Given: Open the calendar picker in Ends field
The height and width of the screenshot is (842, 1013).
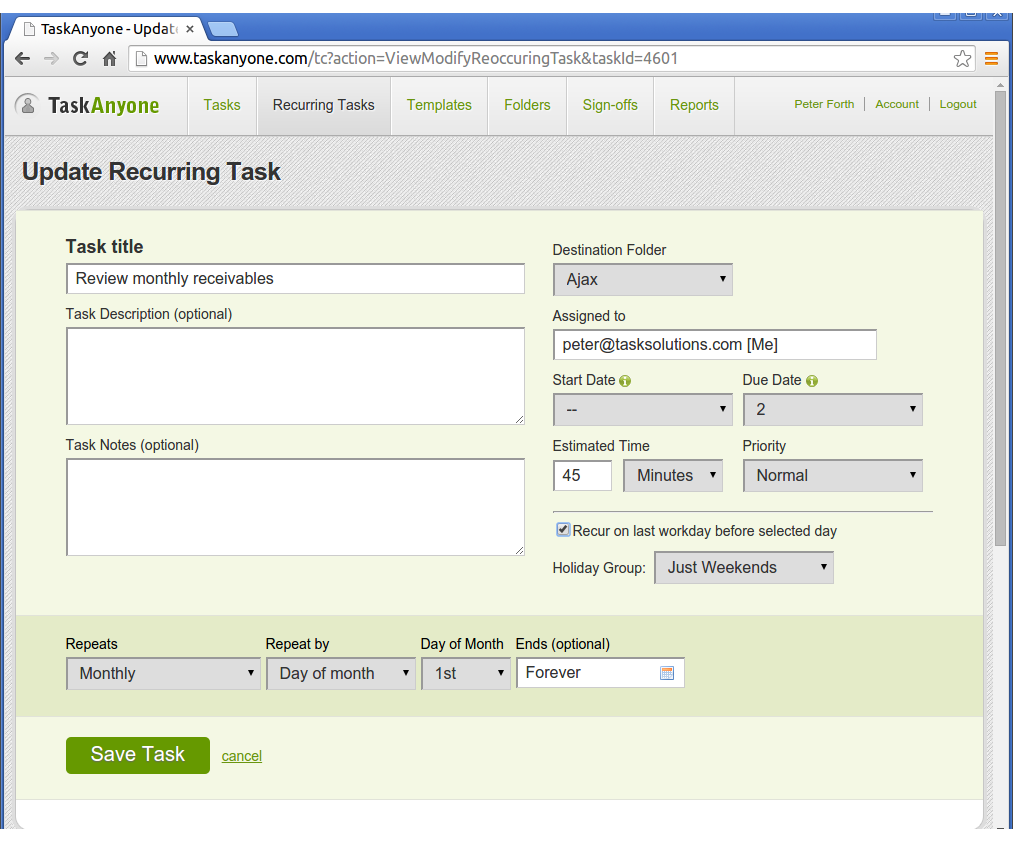Looking at the screenshot, I should click(x=667, y=673).
